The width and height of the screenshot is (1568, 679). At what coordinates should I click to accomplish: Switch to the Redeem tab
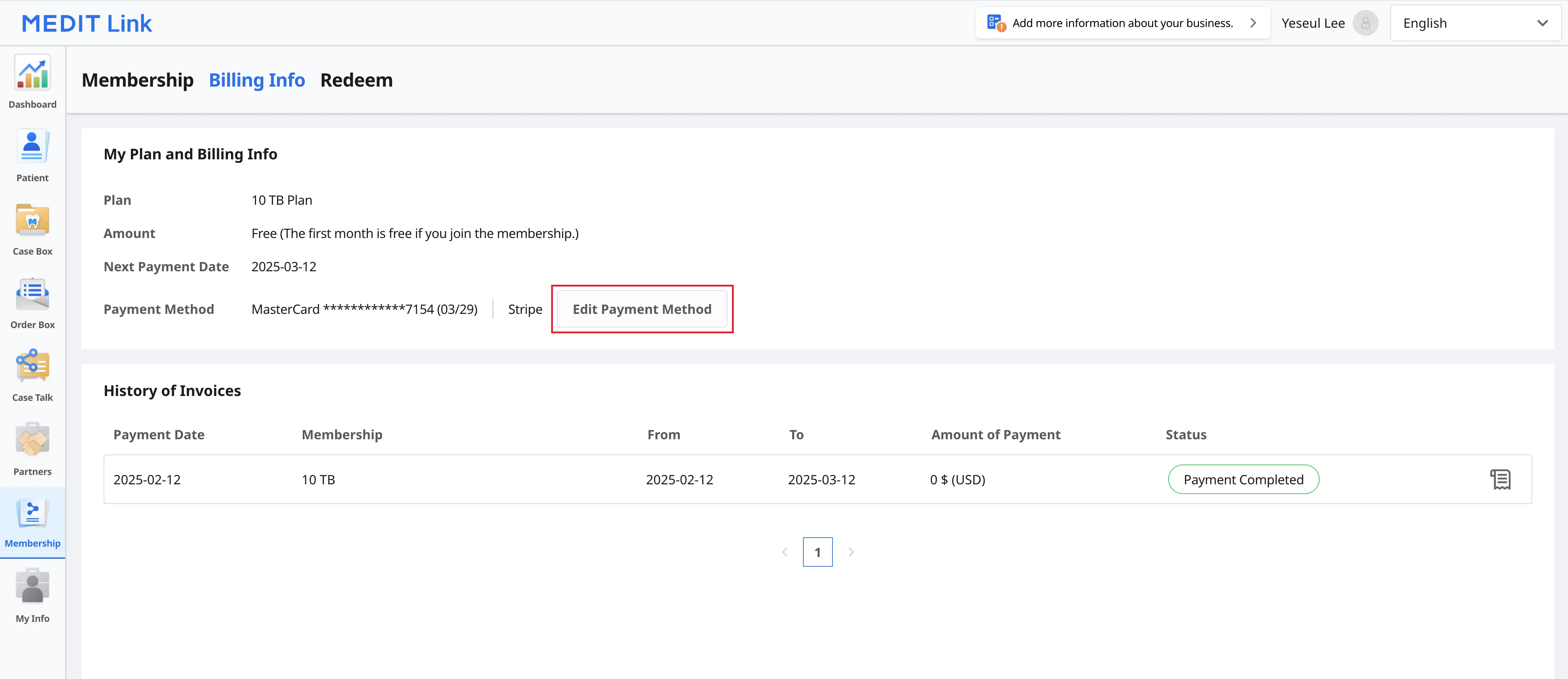pyautogui.click(x=357, y=80)
